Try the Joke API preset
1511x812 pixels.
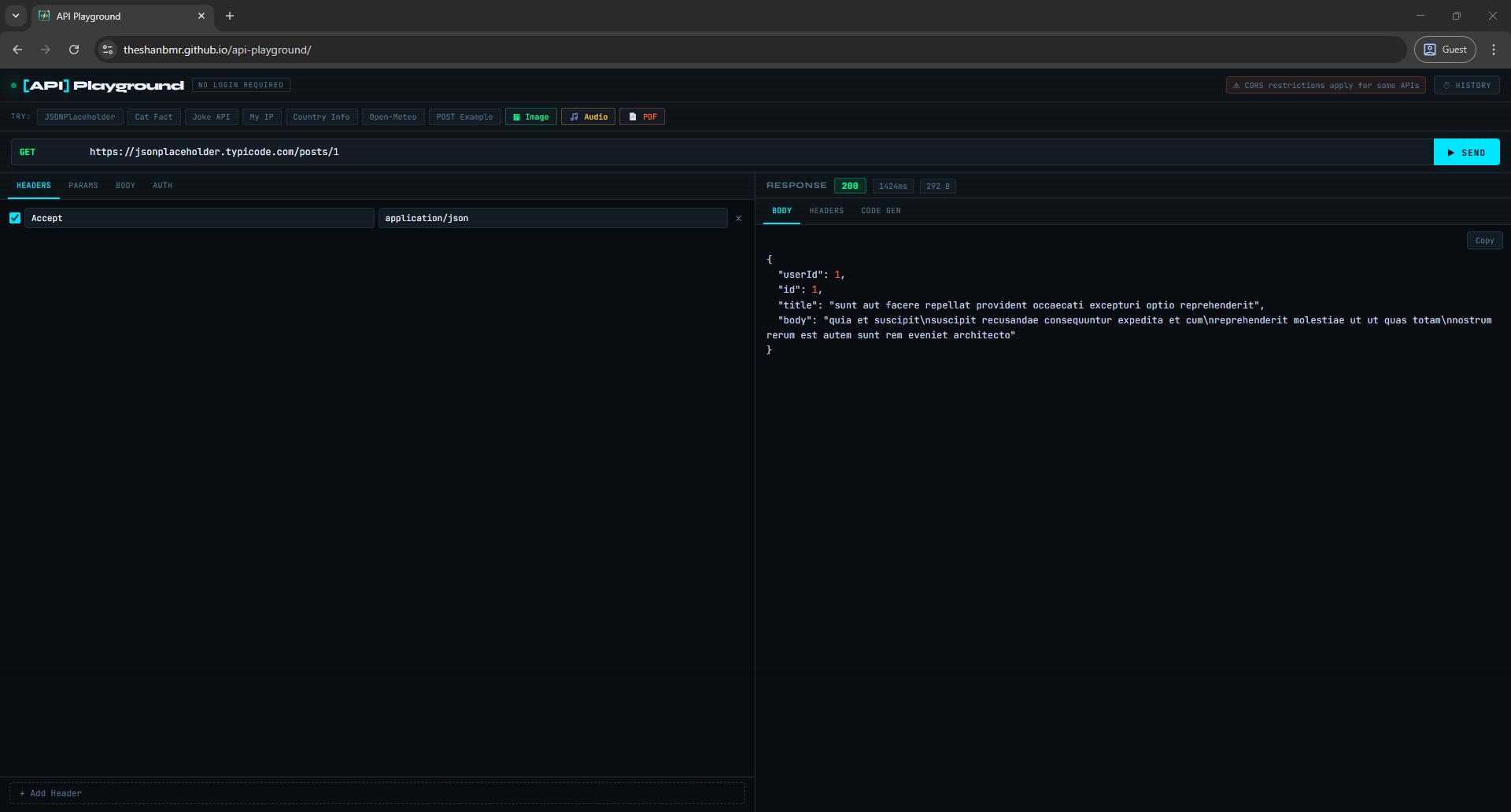pyautogui.click(x=212, y=116)
